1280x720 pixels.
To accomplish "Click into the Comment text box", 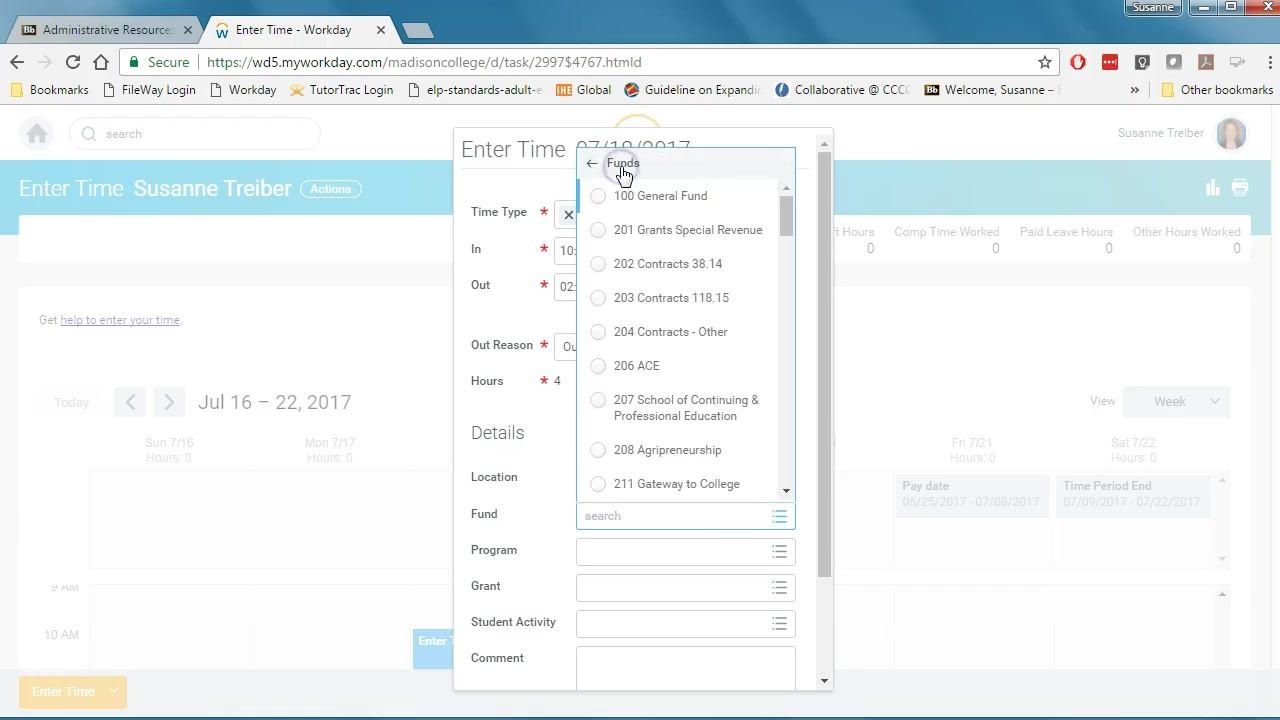I will click(686, 668).
